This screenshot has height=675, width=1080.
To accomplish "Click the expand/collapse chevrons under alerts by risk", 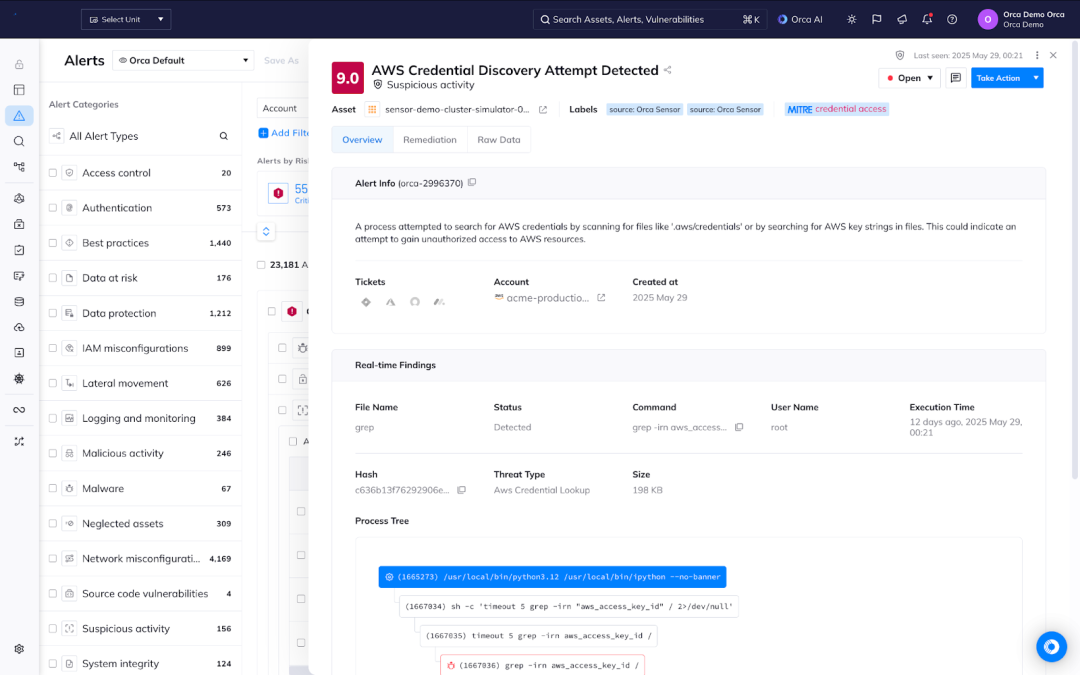I will tap(266, 231).
